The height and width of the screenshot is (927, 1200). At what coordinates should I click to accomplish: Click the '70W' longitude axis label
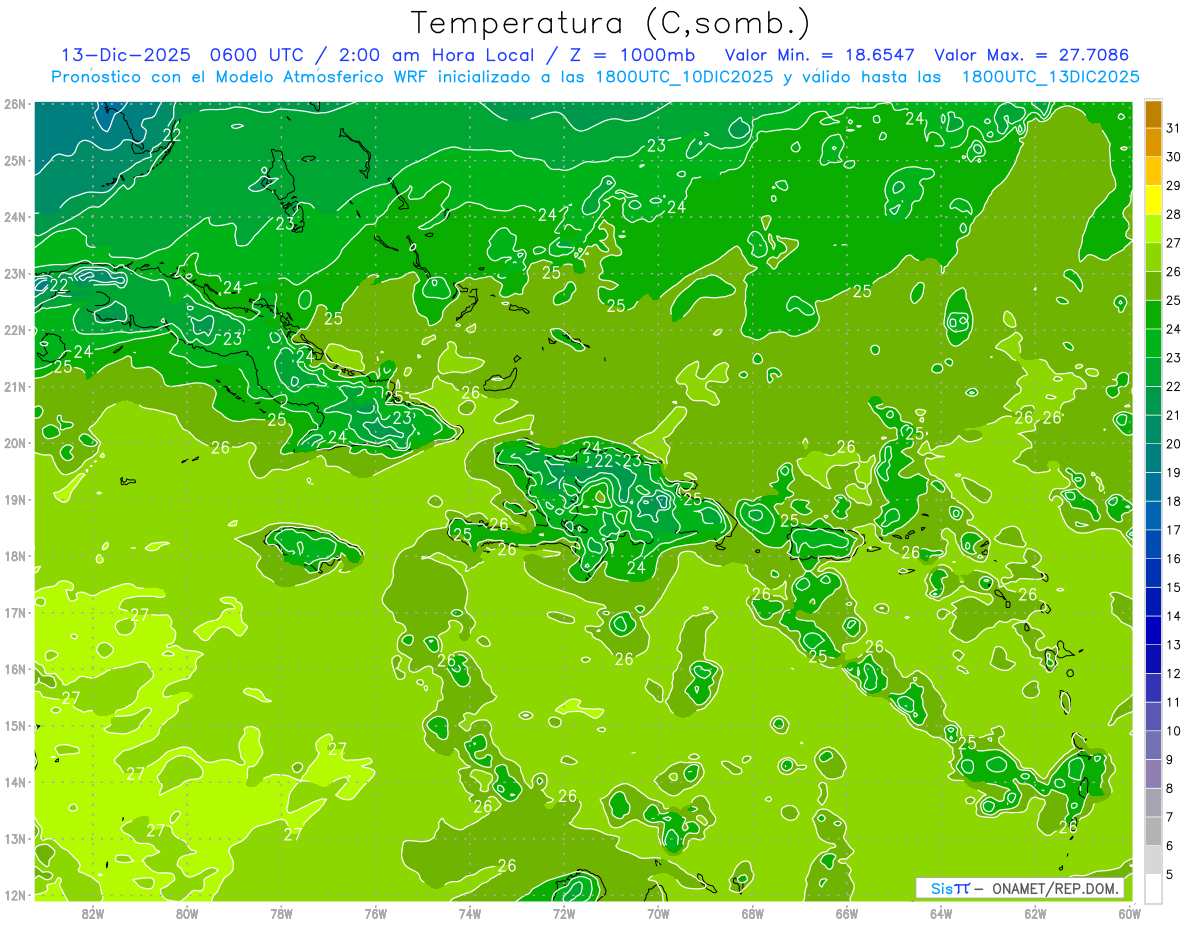pos(658,912)
